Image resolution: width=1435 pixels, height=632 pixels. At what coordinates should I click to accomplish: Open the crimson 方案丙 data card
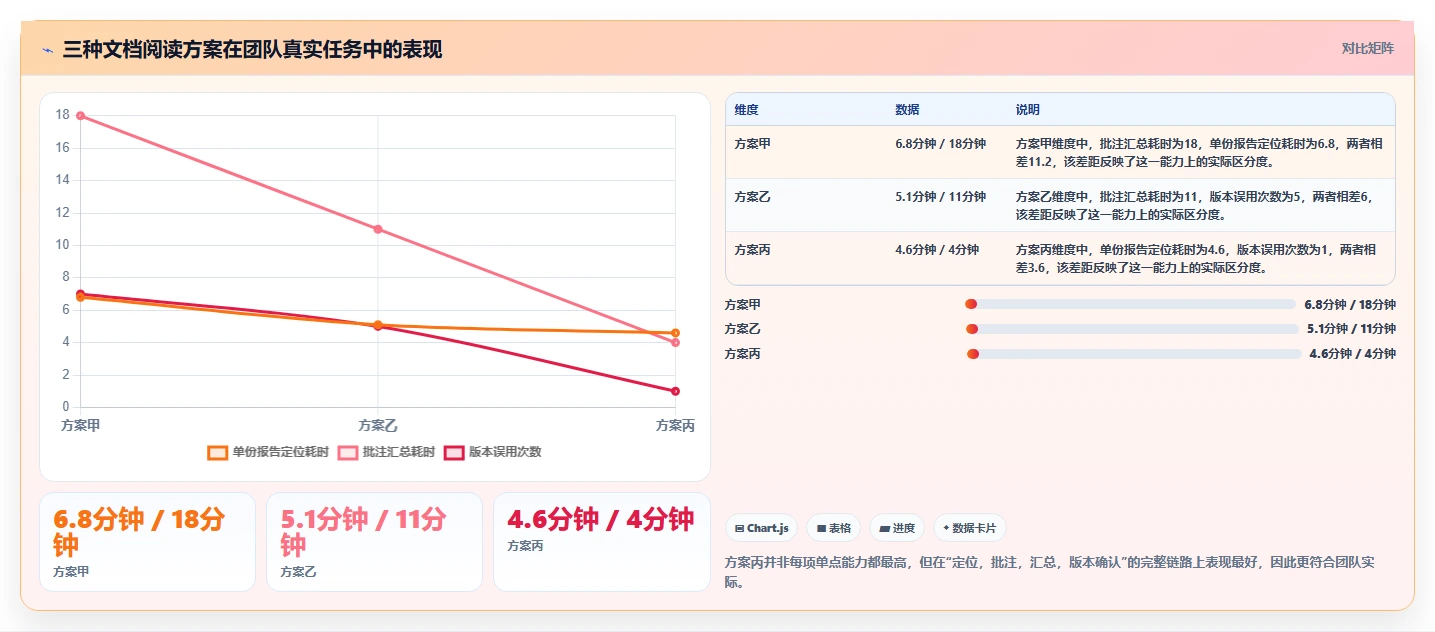(x=602, y=542)
